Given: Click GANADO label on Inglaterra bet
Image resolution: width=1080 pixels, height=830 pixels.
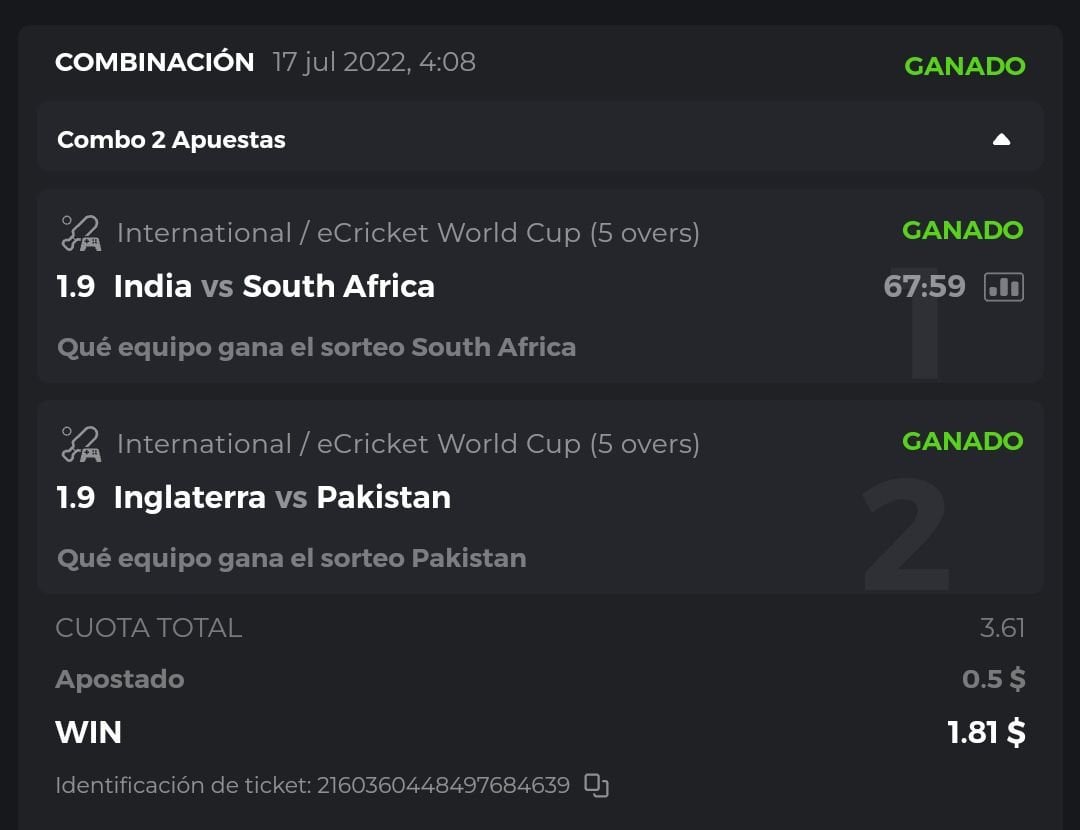Looking at the screenshot, I should [x=962, y=441].
